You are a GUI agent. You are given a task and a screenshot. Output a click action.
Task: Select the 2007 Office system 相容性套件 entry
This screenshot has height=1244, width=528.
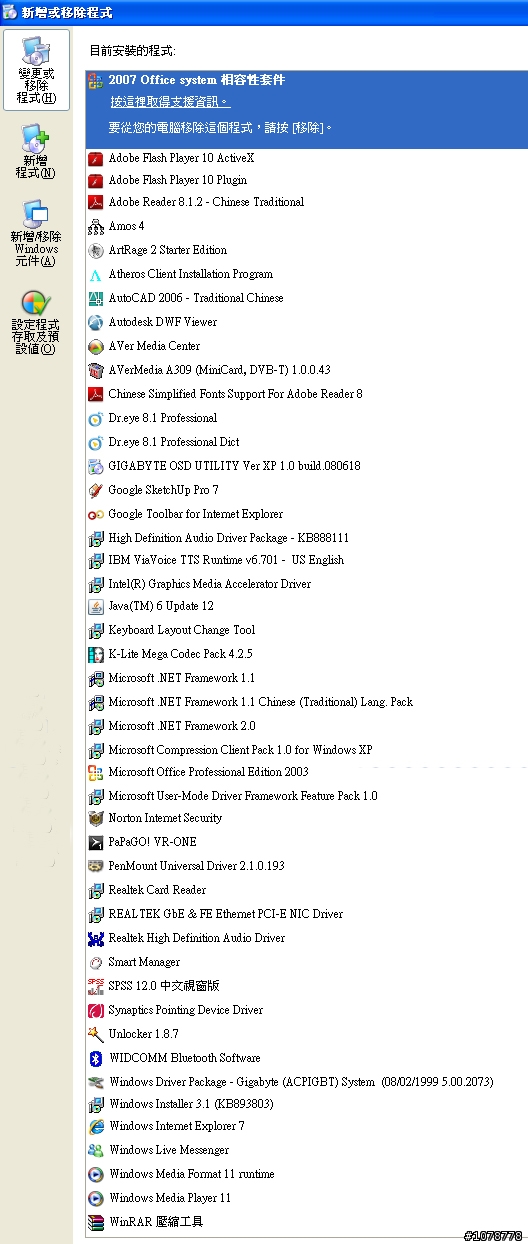click(x=306, y=108)
